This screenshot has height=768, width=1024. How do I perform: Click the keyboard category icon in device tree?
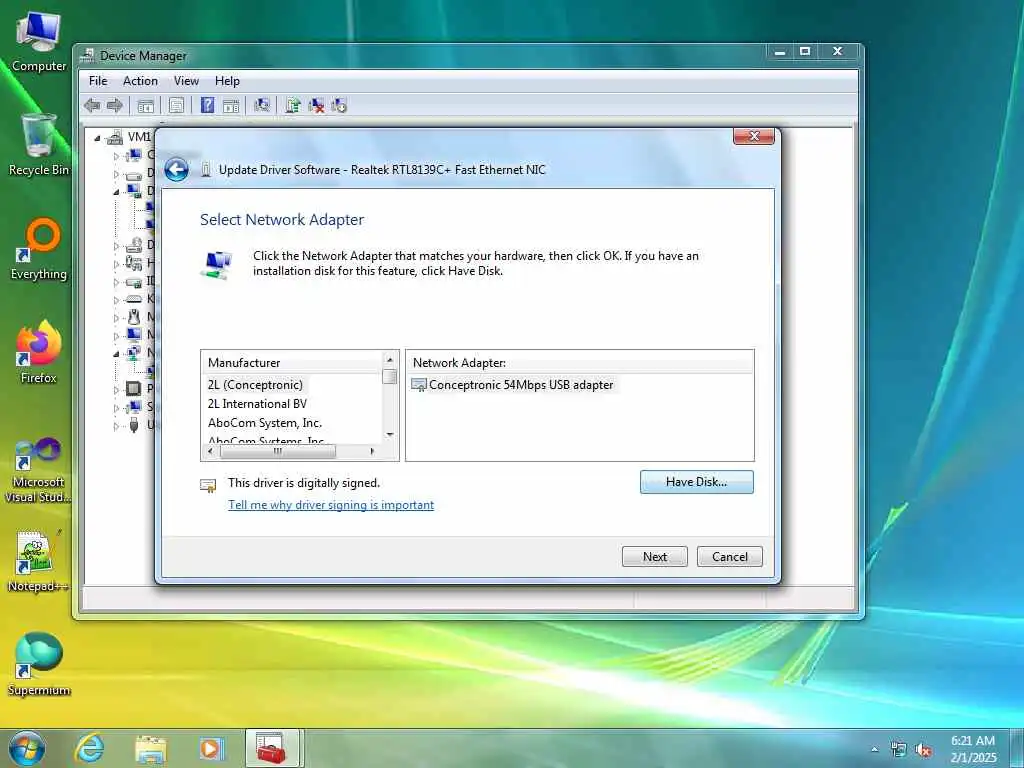133,299
